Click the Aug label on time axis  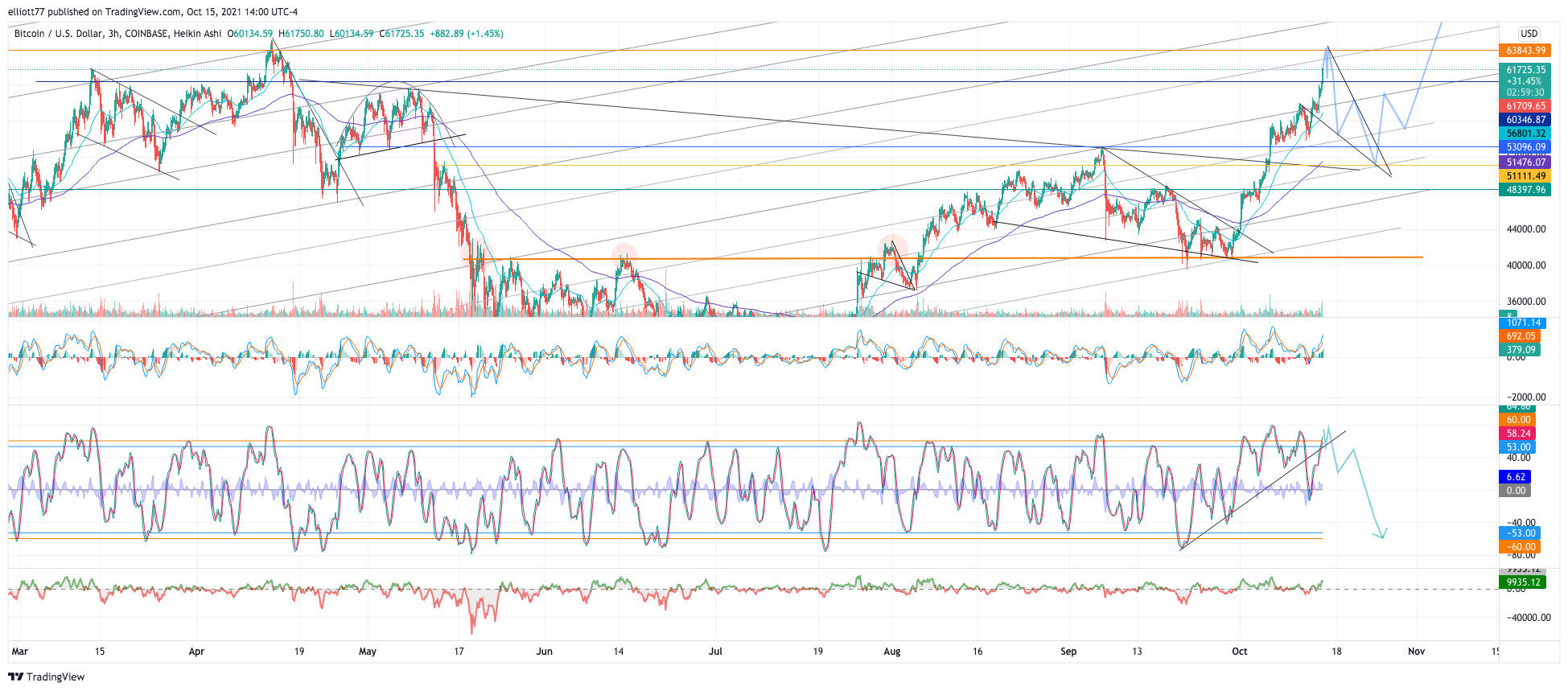click(x=892, y=652)
